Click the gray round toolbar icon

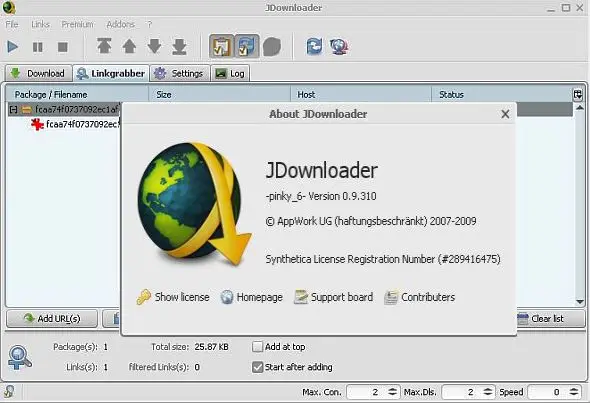[272, 47]
